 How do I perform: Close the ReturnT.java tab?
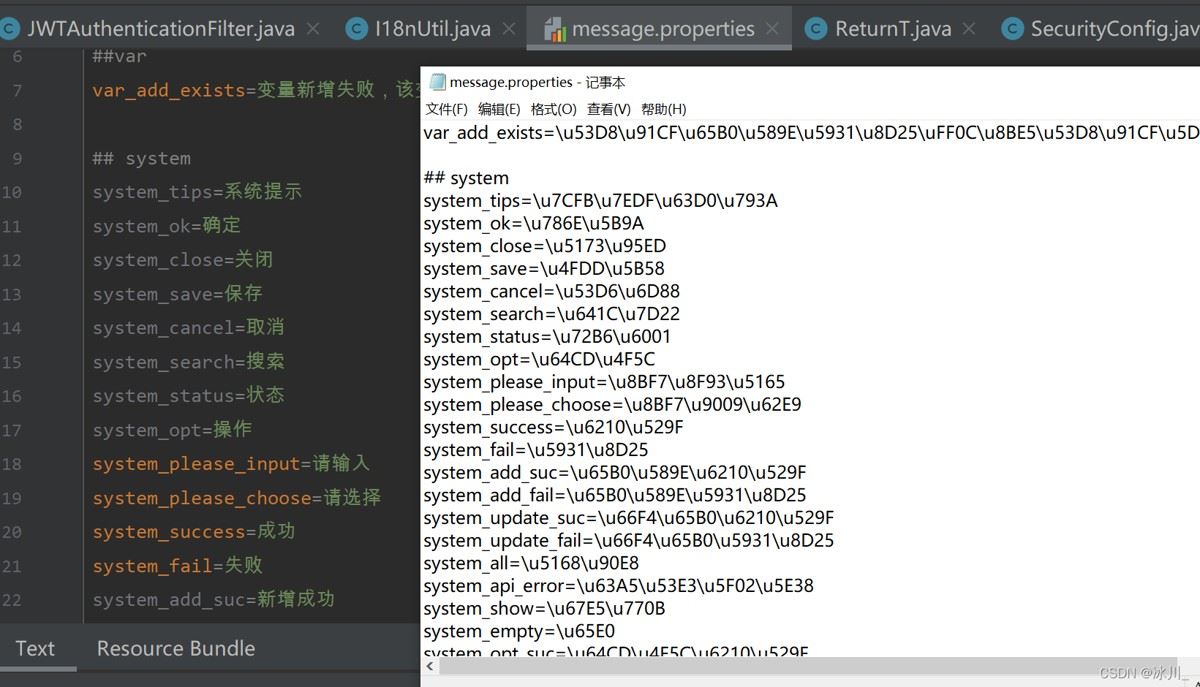pos(970,29)
